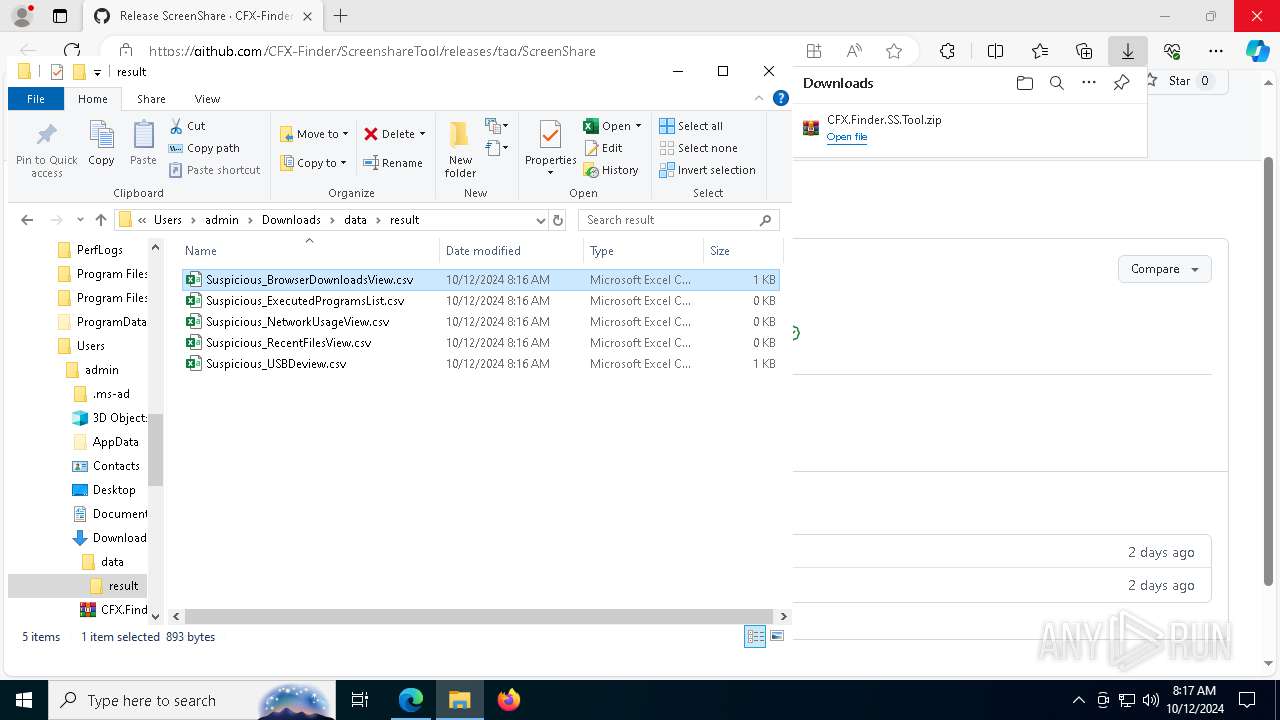Collapse the Explorer ribbon
This screenshot has height=720, width=1280.
pyautogui.click(x=760, y=98)
